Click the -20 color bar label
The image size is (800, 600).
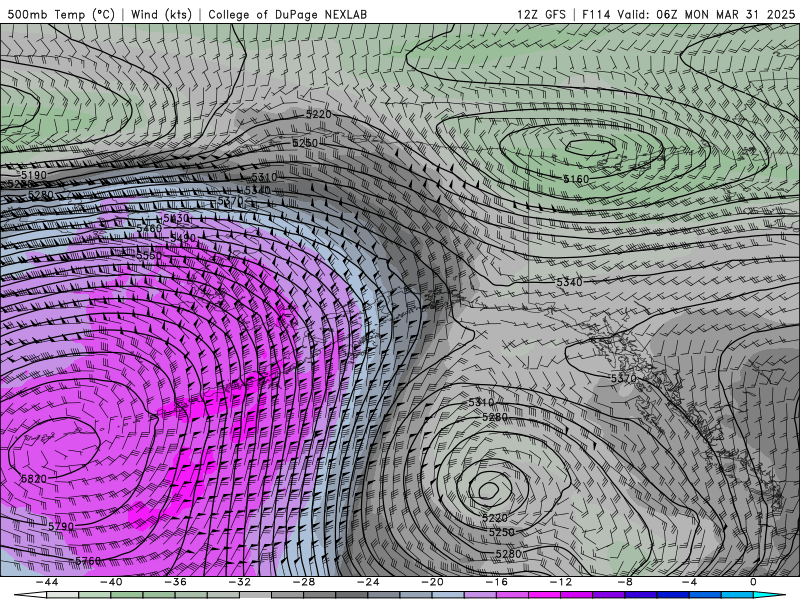433,582
